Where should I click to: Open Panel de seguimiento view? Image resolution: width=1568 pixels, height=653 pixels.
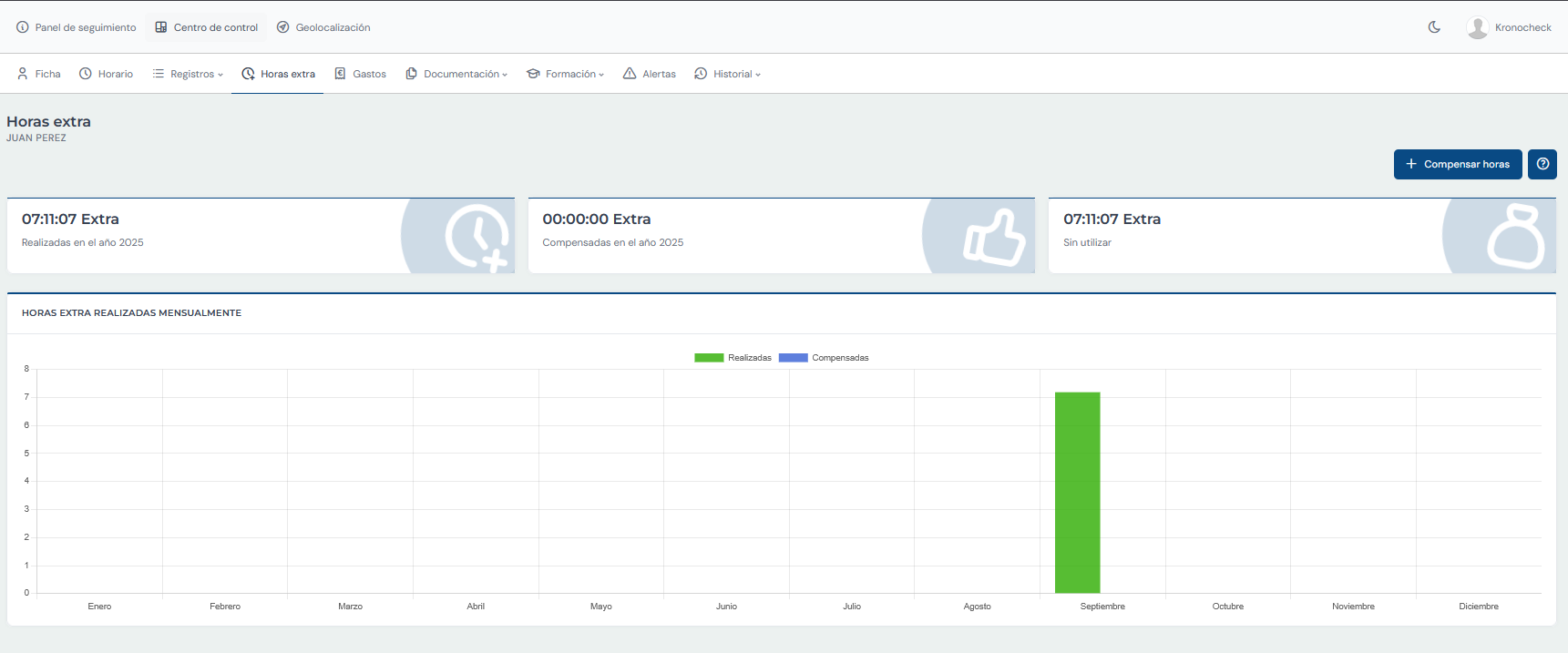(x=77, y=27)
